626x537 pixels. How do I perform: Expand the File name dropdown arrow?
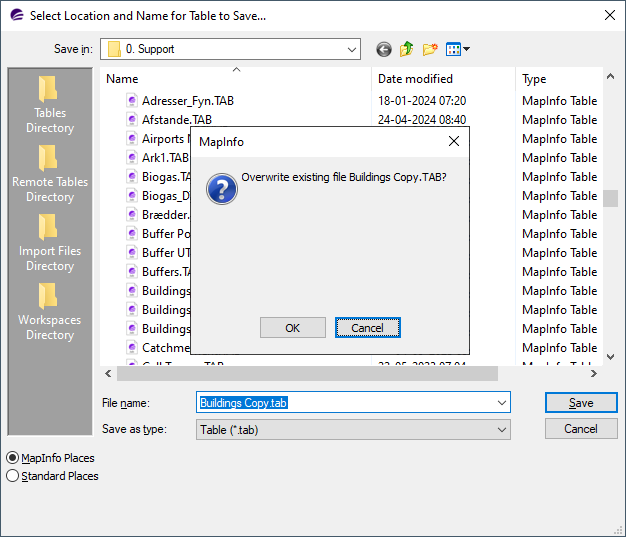[x=502, y=403]
